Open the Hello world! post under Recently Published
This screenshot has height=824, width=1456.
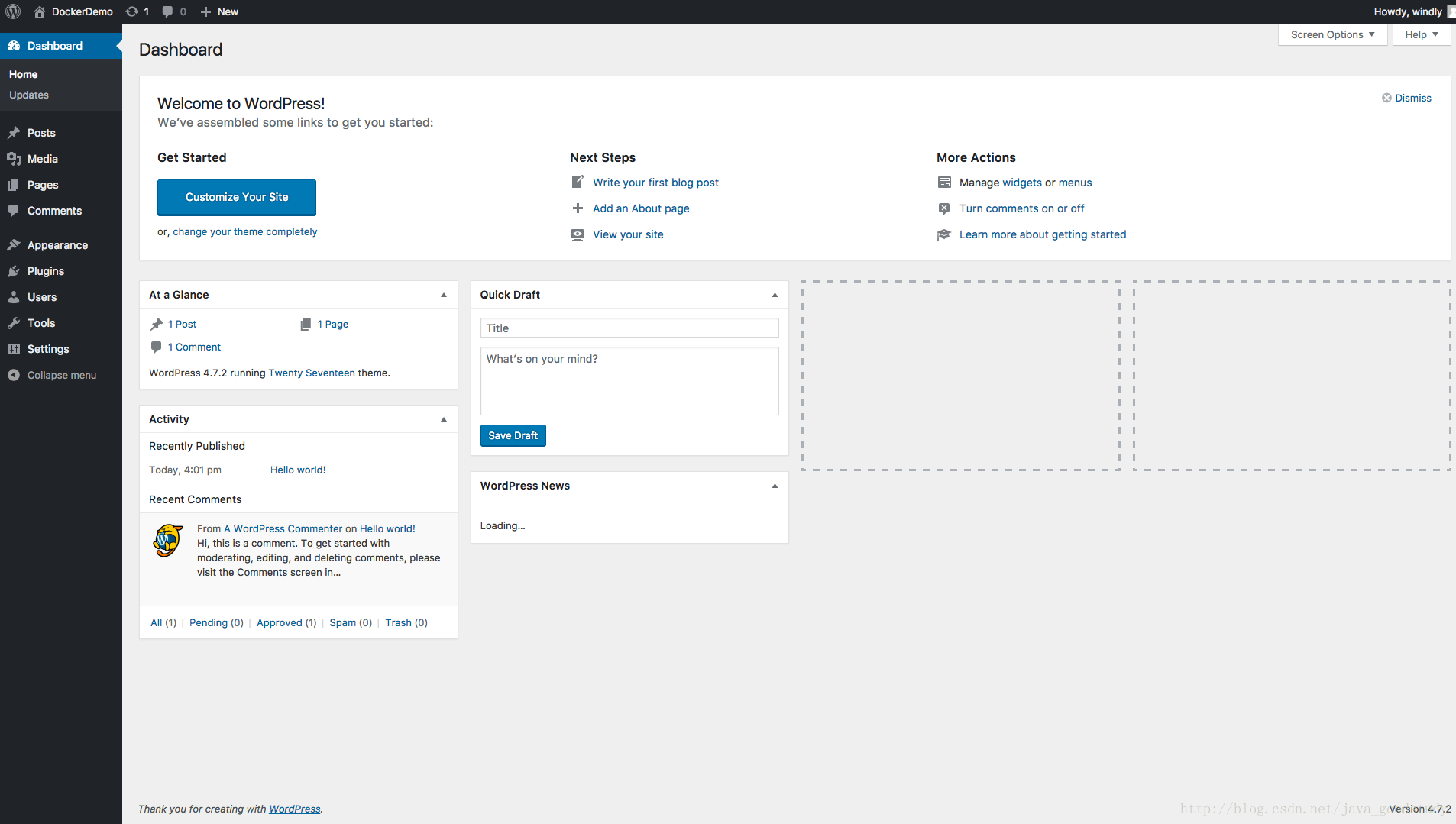click(298, 470)
